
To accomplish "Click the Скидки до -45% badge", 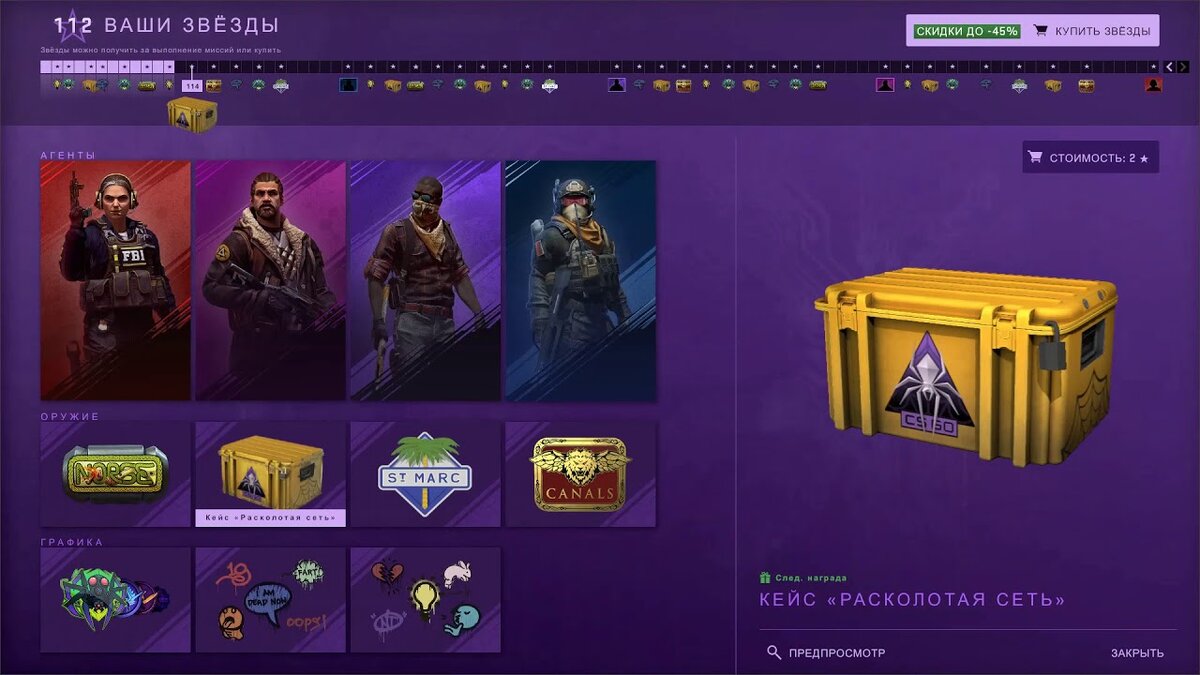I will 966,31.
